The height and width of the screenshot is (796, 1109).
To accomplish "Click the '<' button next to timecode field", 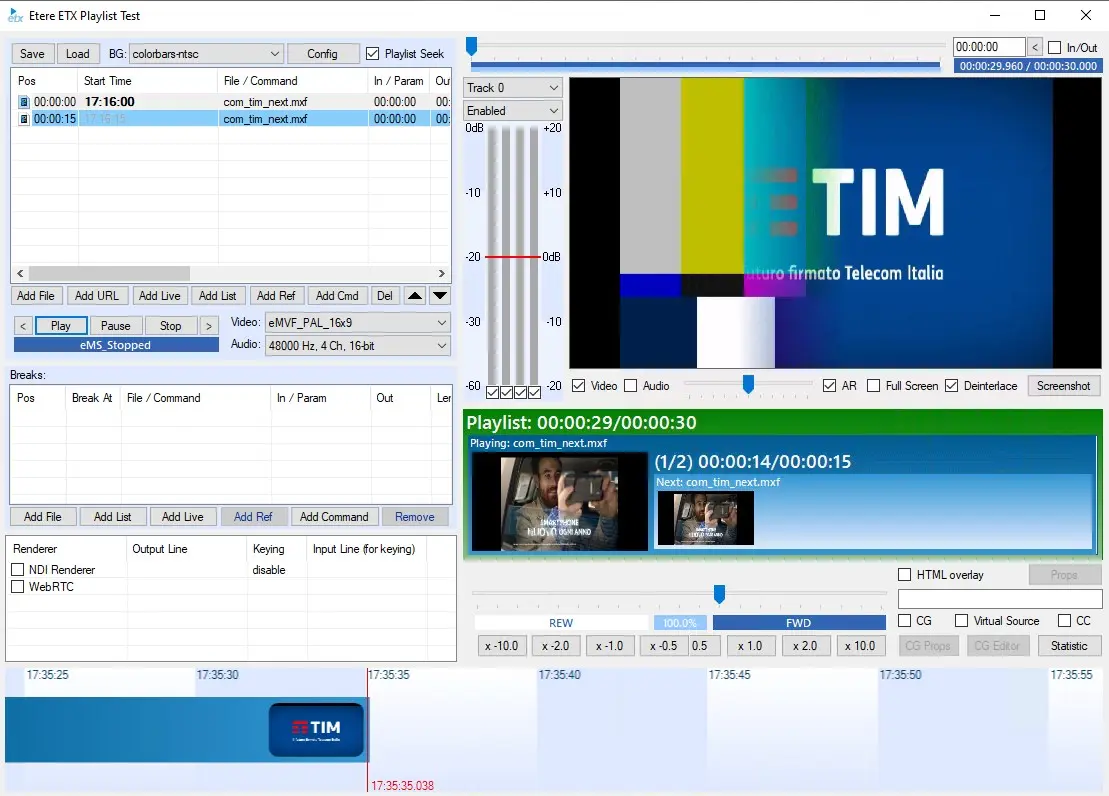I will pos(1035,47).
